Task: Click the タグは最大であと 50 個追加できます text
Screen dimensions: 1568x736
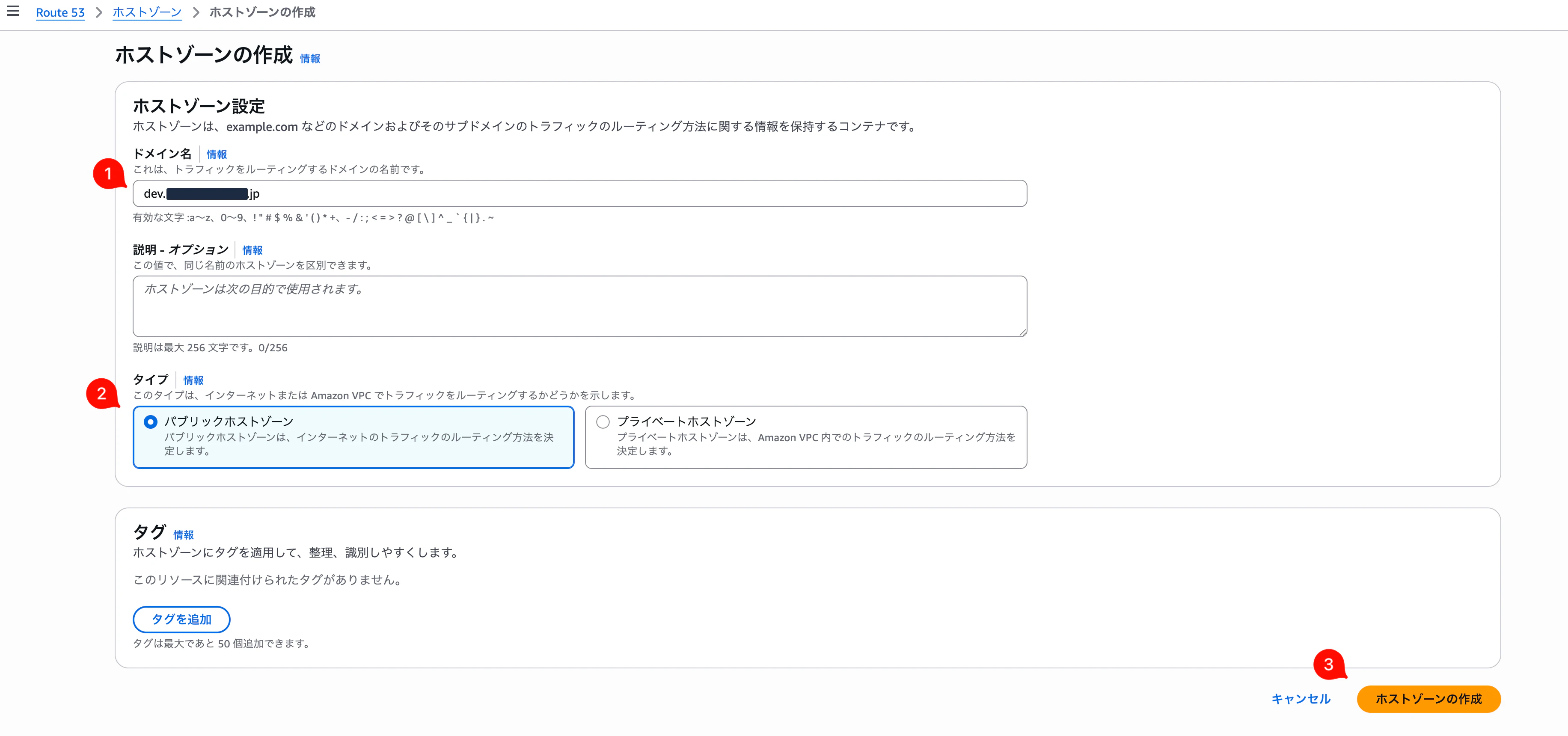Action: click(x=222, y=644)
